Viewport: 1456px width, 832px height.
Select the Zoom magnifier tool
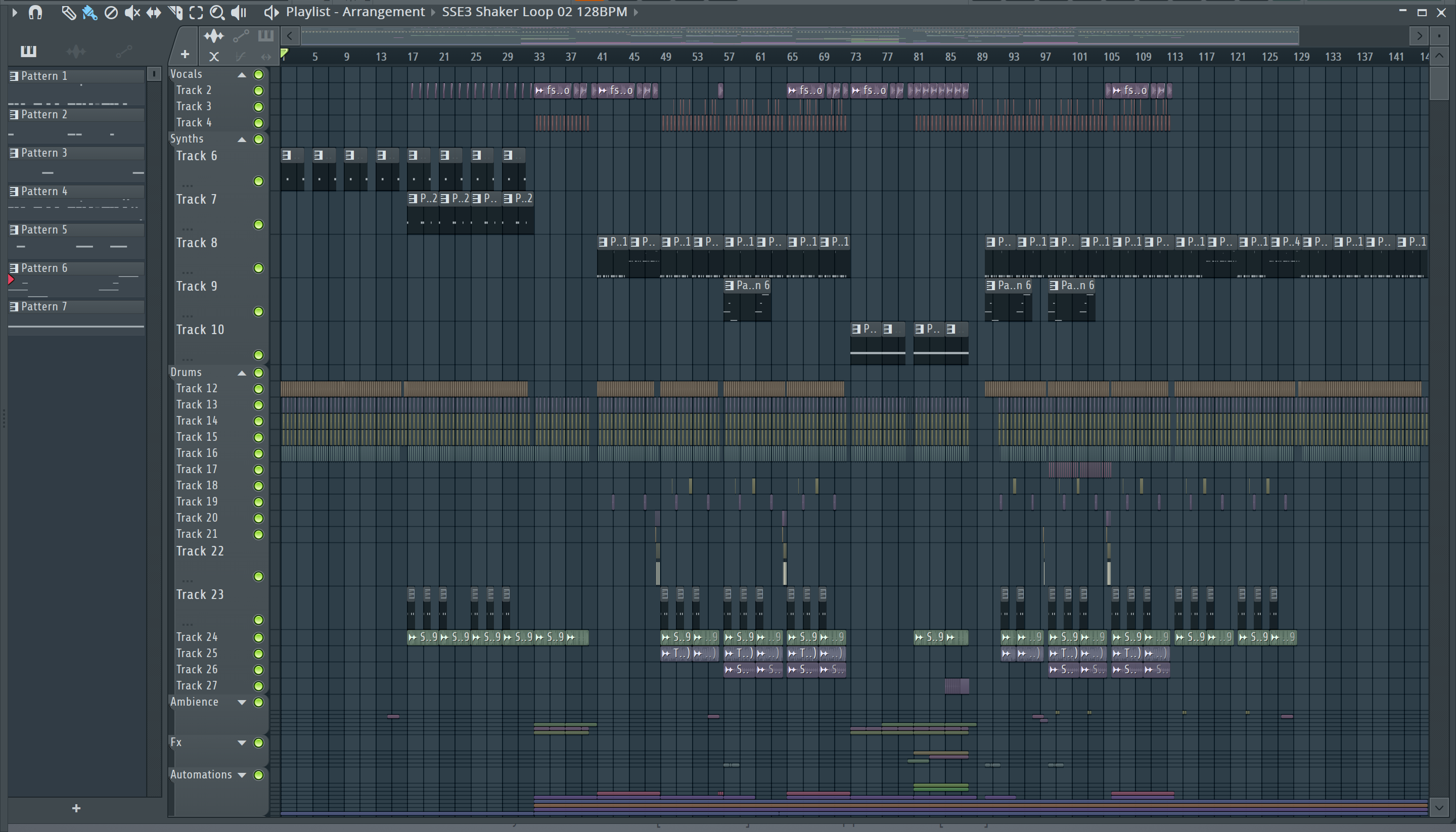[216, 13]
